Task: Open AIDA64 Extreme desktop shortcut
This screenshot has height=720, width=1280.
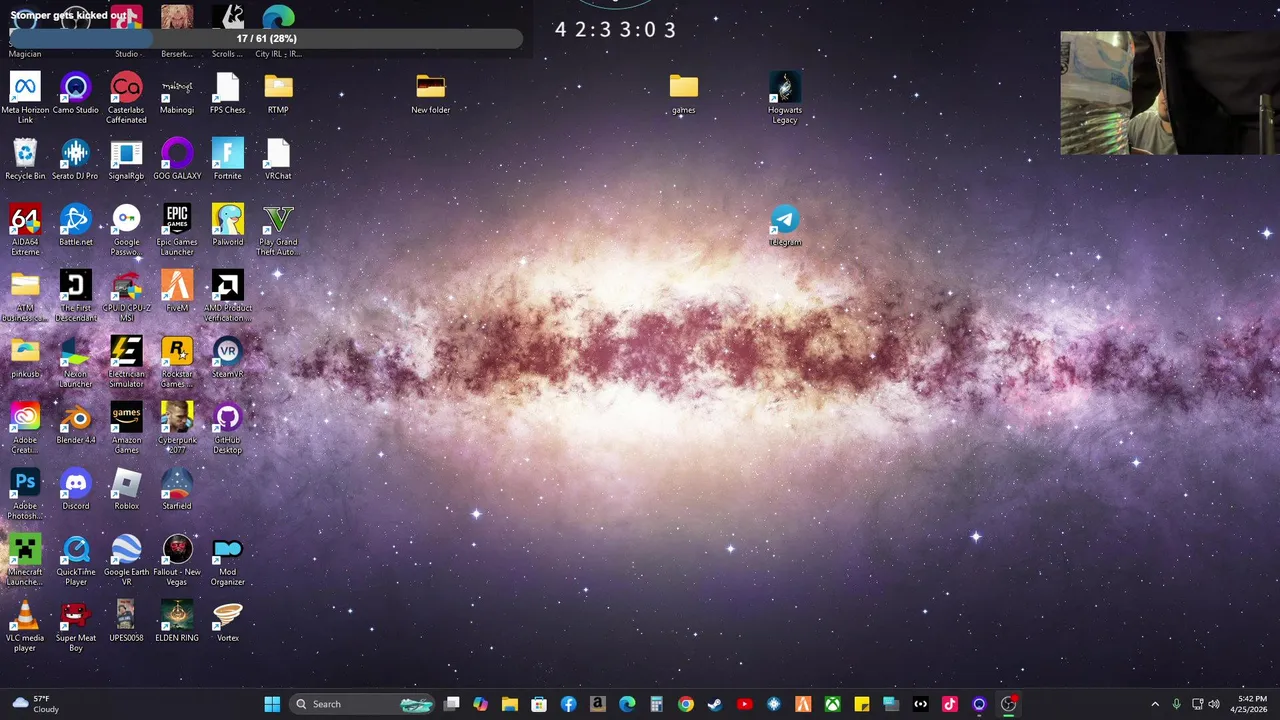Action: (x=25, y=230)
